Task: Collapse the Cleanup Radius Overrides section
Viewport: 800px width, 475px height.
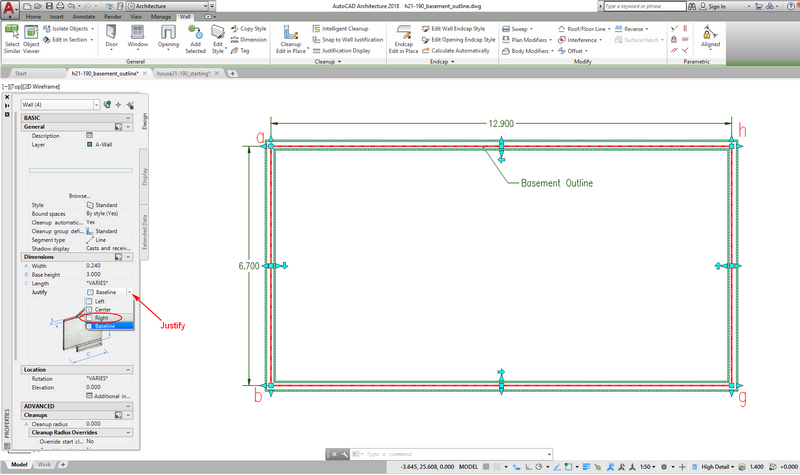Action: pyautogui.click(x=128, y=433)
